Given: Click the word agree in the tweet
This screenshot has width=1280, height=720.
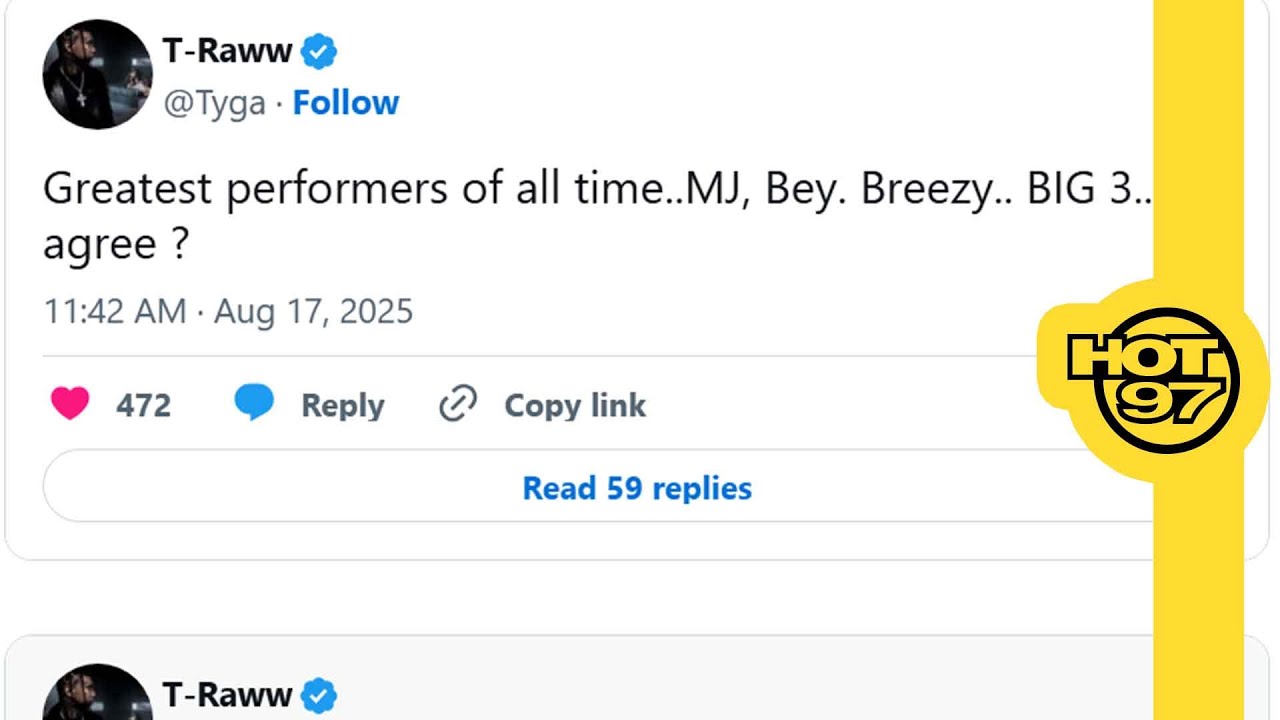Looking at the screenshot, I should (x=99, y=245).
